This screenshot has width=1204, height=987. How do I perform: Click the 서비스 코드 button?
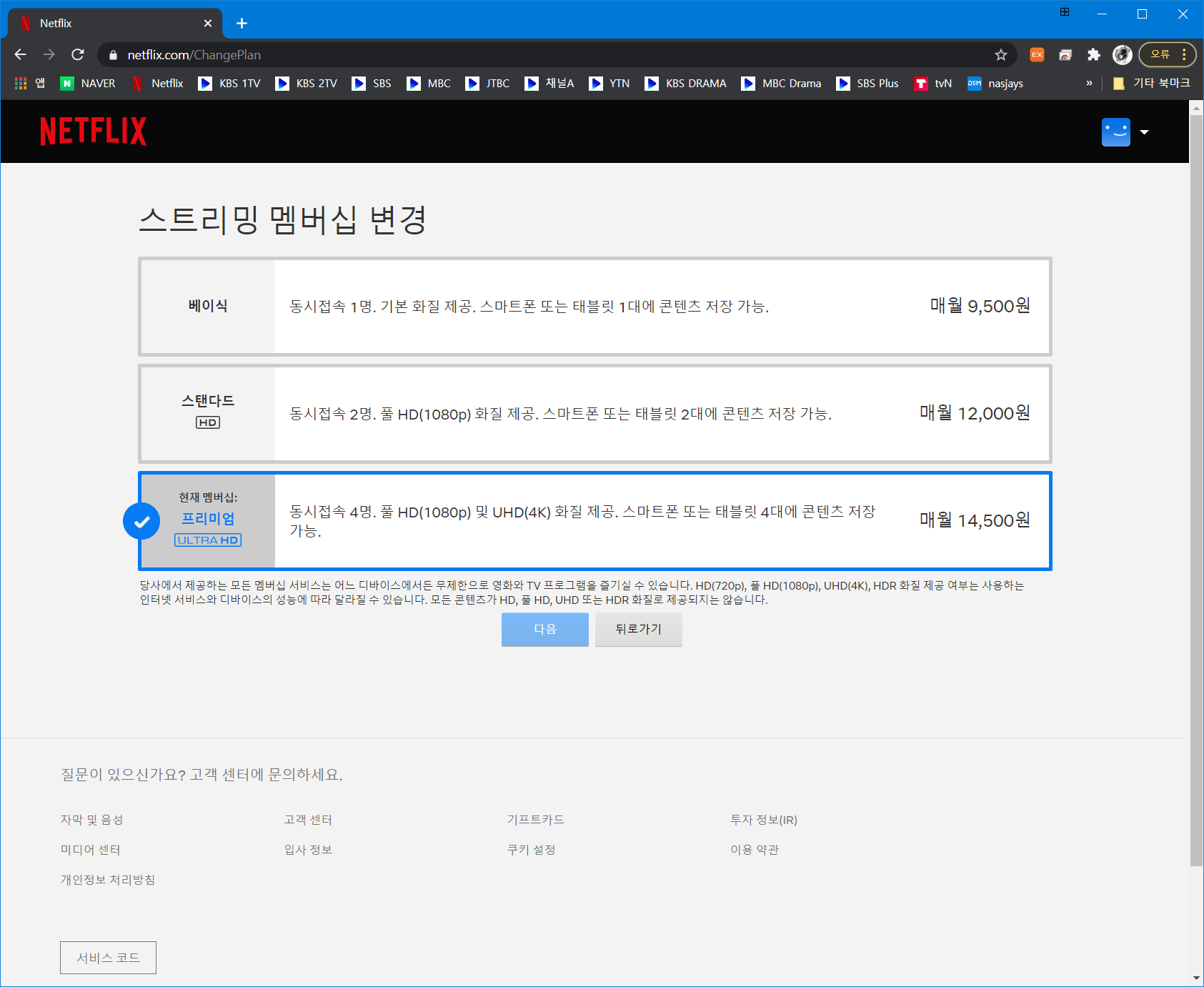click(x=108, y=958)
